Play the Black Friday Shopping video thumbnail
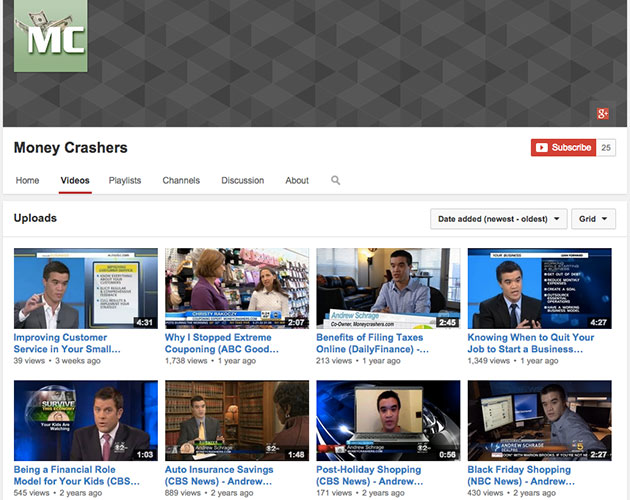The width and height of the screenshot is (630, 500). tap(540, 420)
